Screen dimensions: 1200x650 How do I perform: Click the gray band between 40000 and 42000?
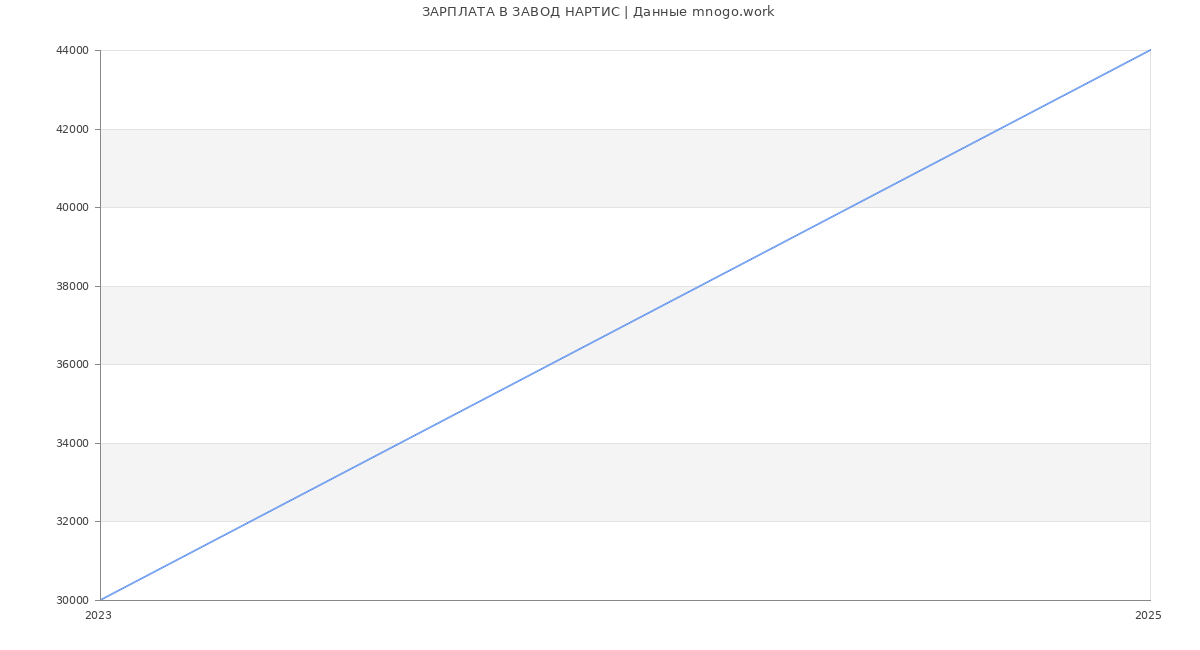tap(400, 168)
